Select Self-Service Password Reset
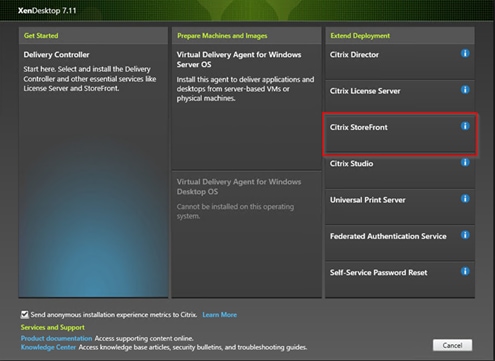This screenshot has height=361, width=495. 400,280
